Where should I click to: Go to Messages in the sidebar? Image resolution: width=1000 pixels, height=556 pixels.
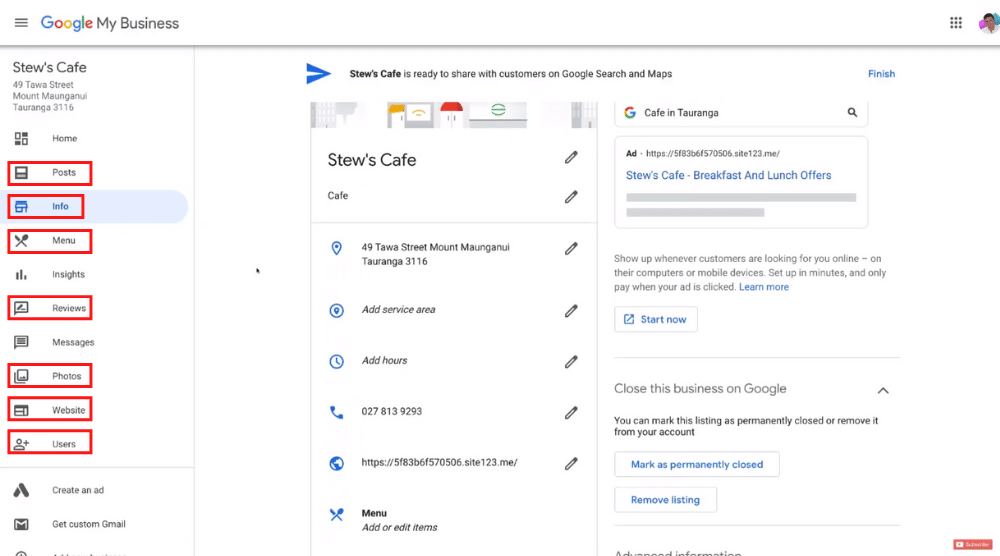point(73,342)
